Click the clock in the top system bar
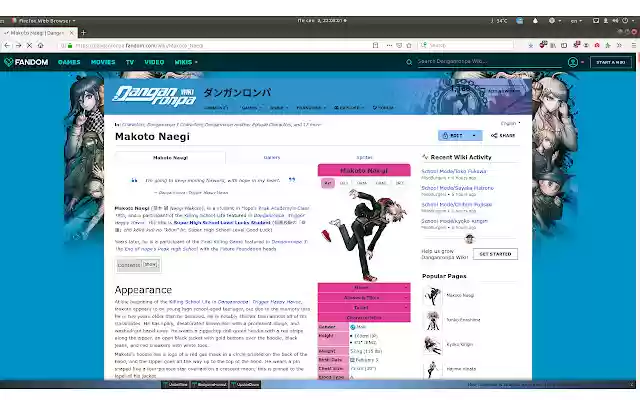The height and width of the screenshot is (400, 640). tap(322, 20)
